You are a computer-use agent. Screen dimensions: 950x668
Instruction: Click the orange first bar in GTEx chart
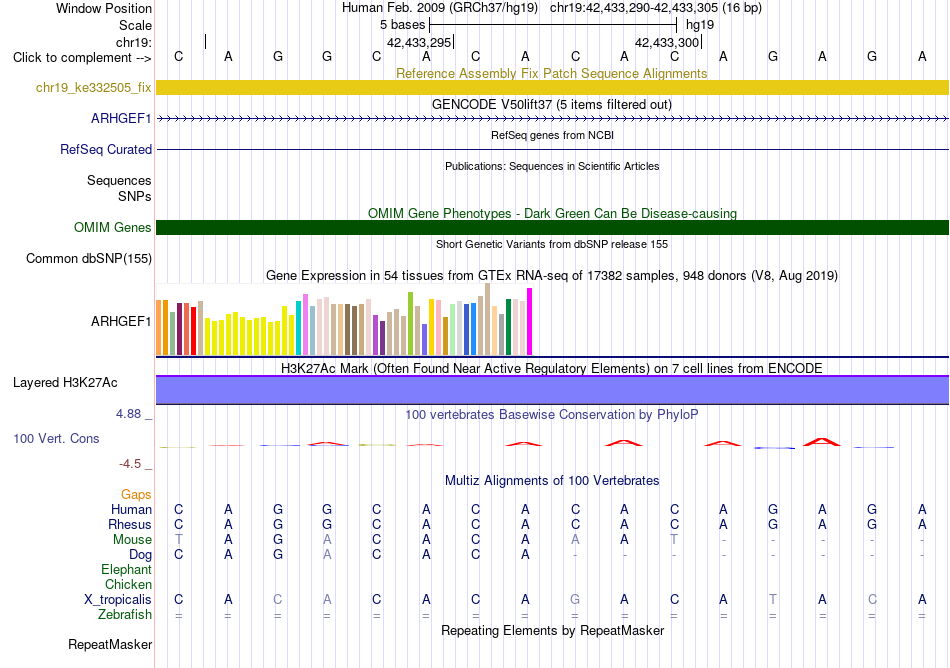click(159, 327)
